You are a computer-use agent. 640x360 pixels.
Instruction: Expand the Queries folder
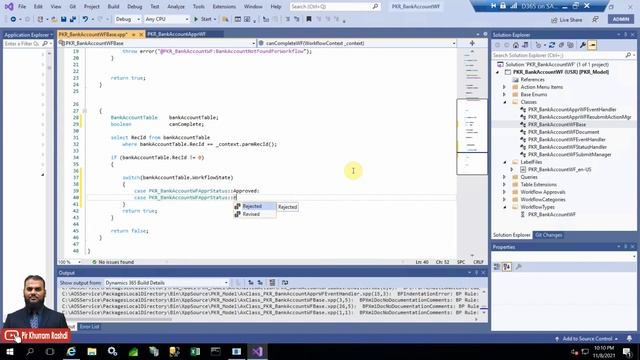(504, 177)
